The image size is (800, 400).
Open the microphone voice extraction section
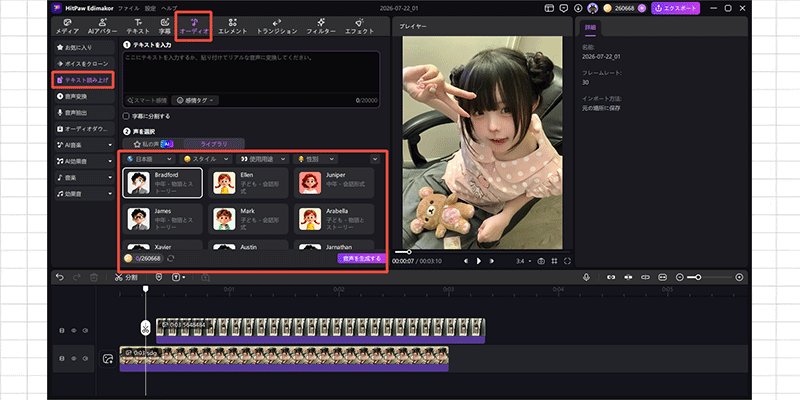[x=84, y=113]
